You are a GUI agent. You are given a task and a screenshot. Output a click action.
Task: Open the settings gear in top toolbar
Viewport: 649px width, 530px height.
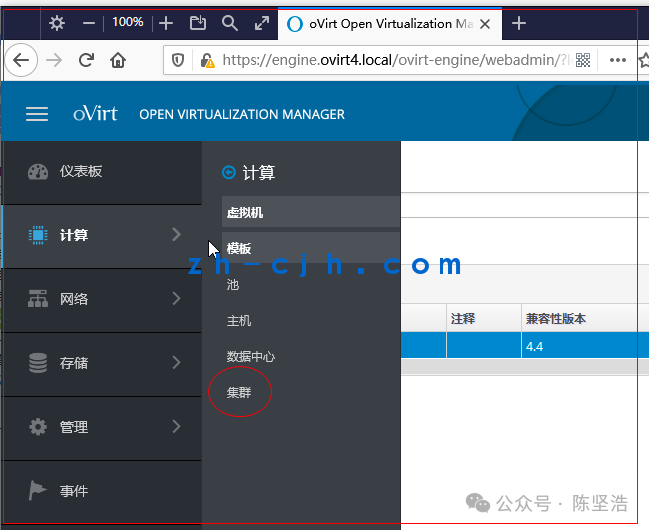coord(57,23)
